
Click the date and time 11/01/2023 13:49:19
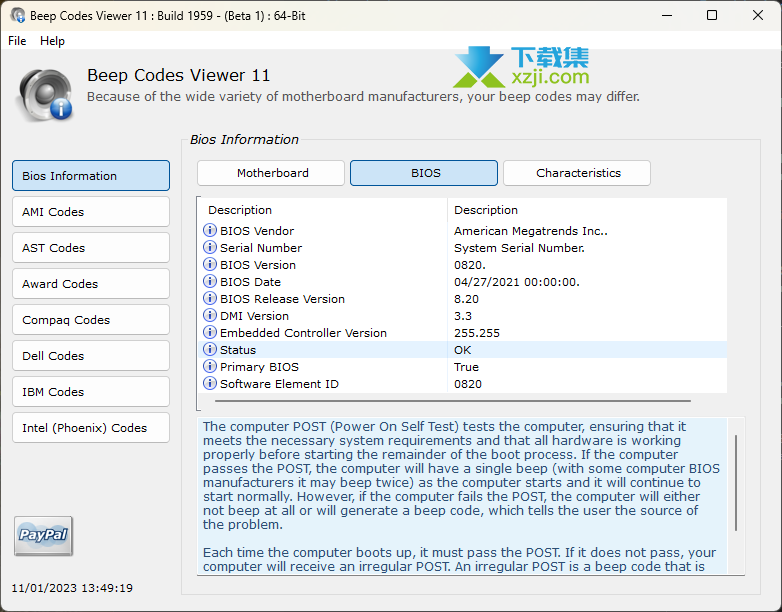point(72,588)
